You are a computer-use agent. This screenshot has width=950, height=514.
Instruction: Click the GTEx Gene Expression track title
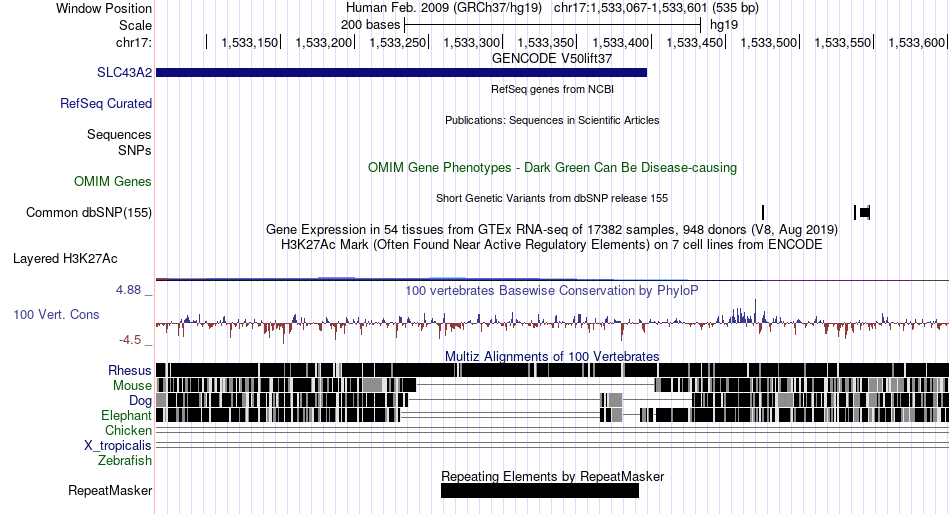552,229
